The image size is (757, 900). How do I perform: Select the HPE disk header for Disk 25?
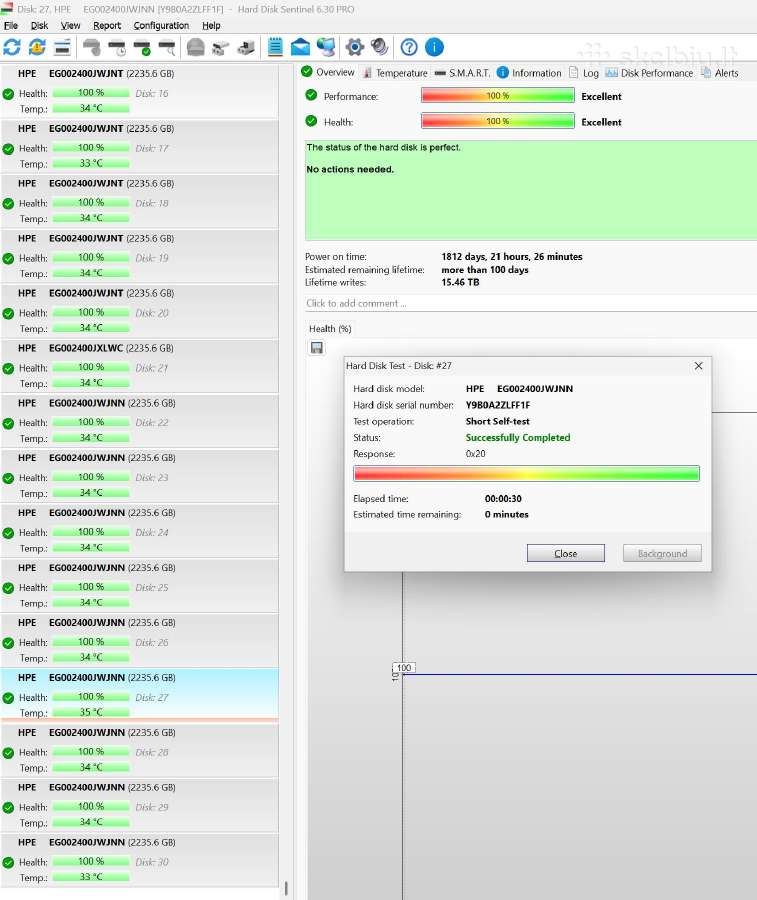[96, 568]
